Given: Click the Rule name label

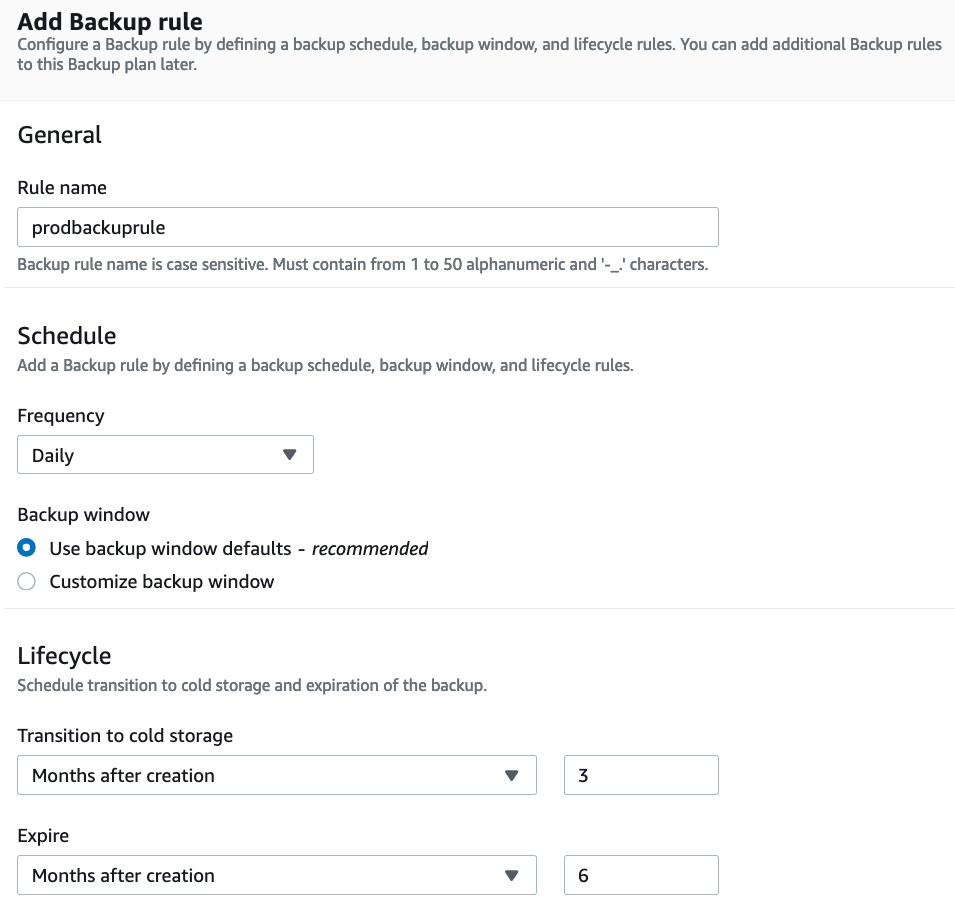Looking at the screenshot, I should [62, 187].
